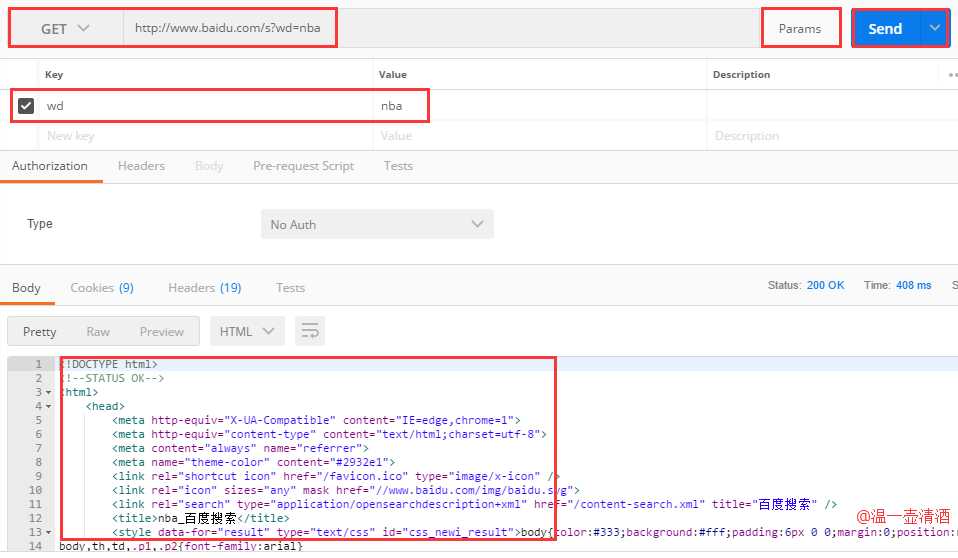958x558 pixels.
Task: Click the Description column header
Action: point(741,75)
